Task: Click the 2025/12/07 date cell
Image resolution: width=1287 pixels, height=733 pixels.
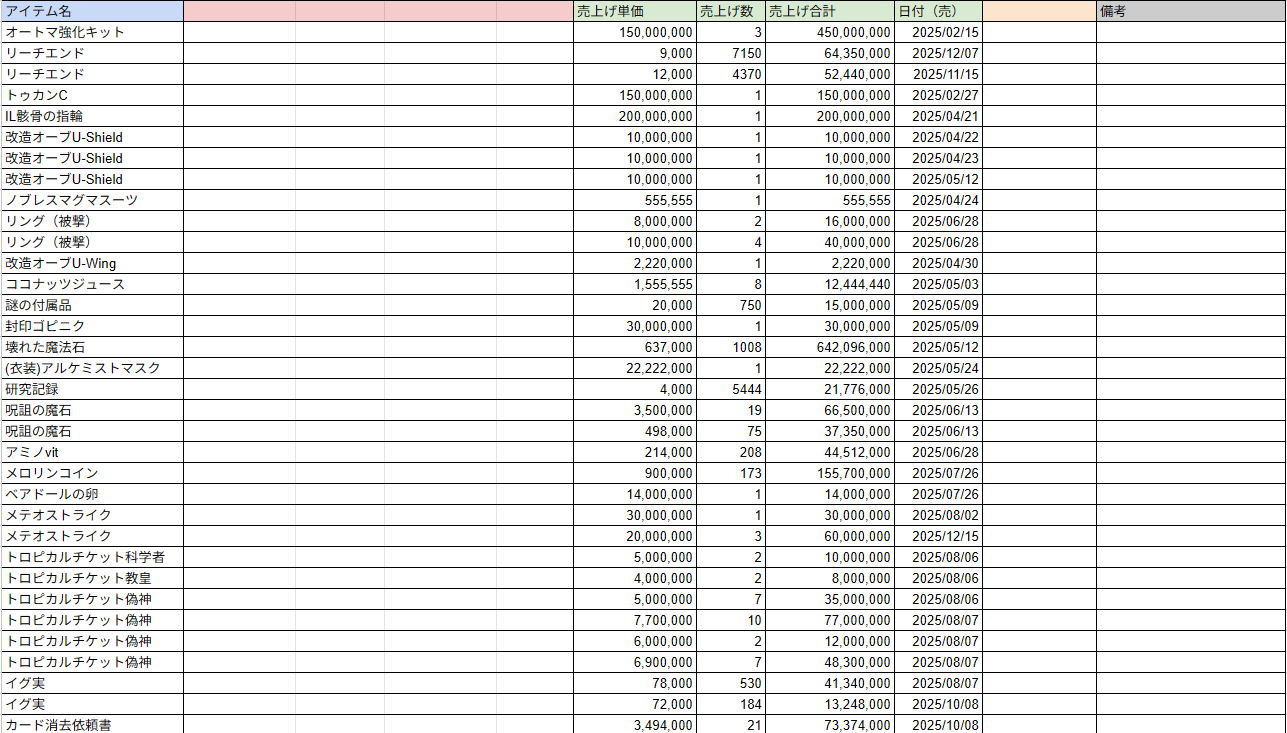Action: [x=938, y=53]
